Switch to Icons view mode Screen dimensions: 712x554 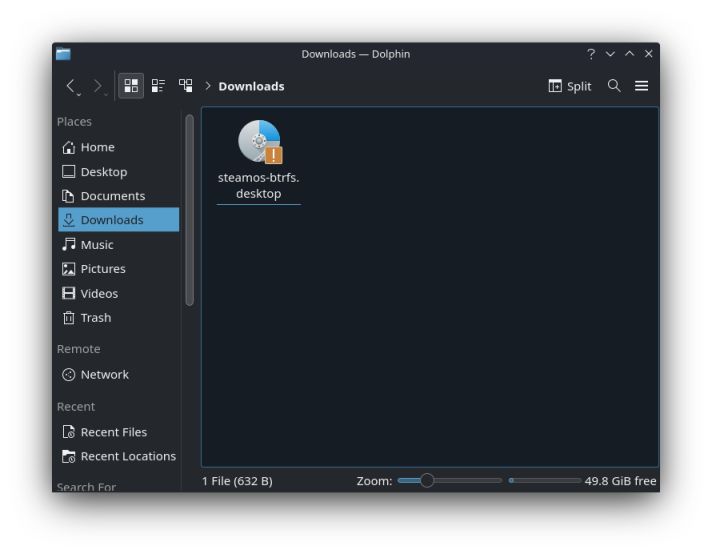tap(131, 86)
